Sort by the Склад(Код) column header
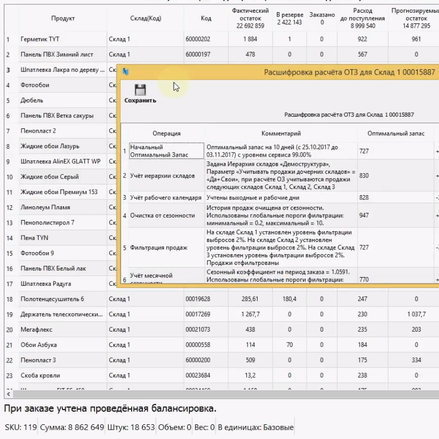 click(145, 18)
